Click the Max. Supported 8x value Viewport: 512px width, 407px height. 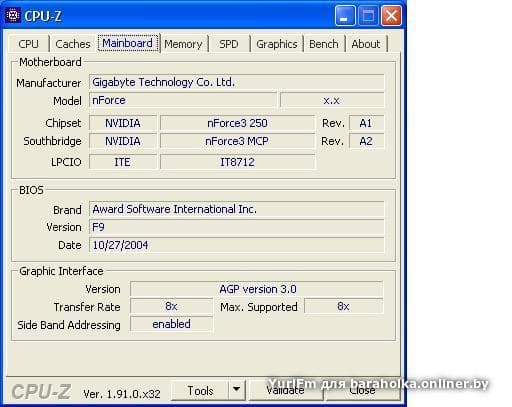344,306
